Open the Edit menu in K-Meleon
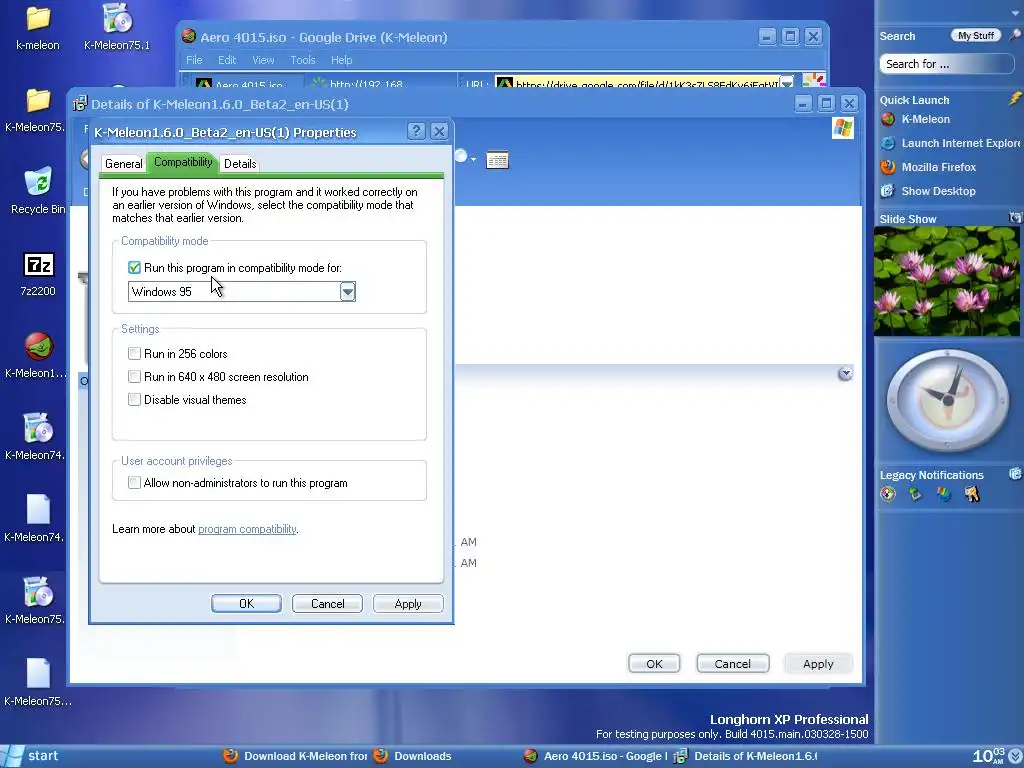Image resolution: width=1024 pixels, height=768 pixels. [227, 60]
